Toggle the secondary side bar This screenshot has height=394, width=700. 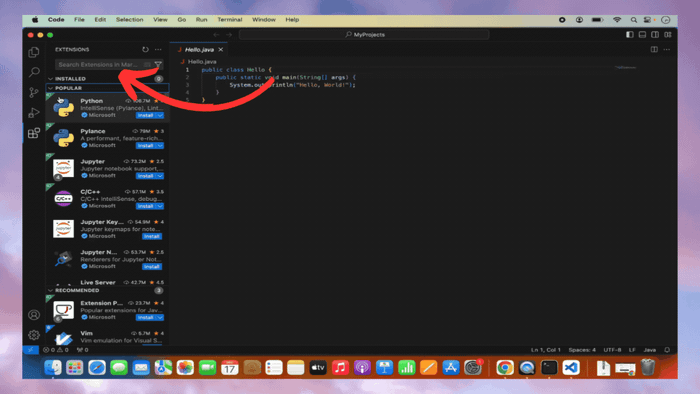click(655, 34)
